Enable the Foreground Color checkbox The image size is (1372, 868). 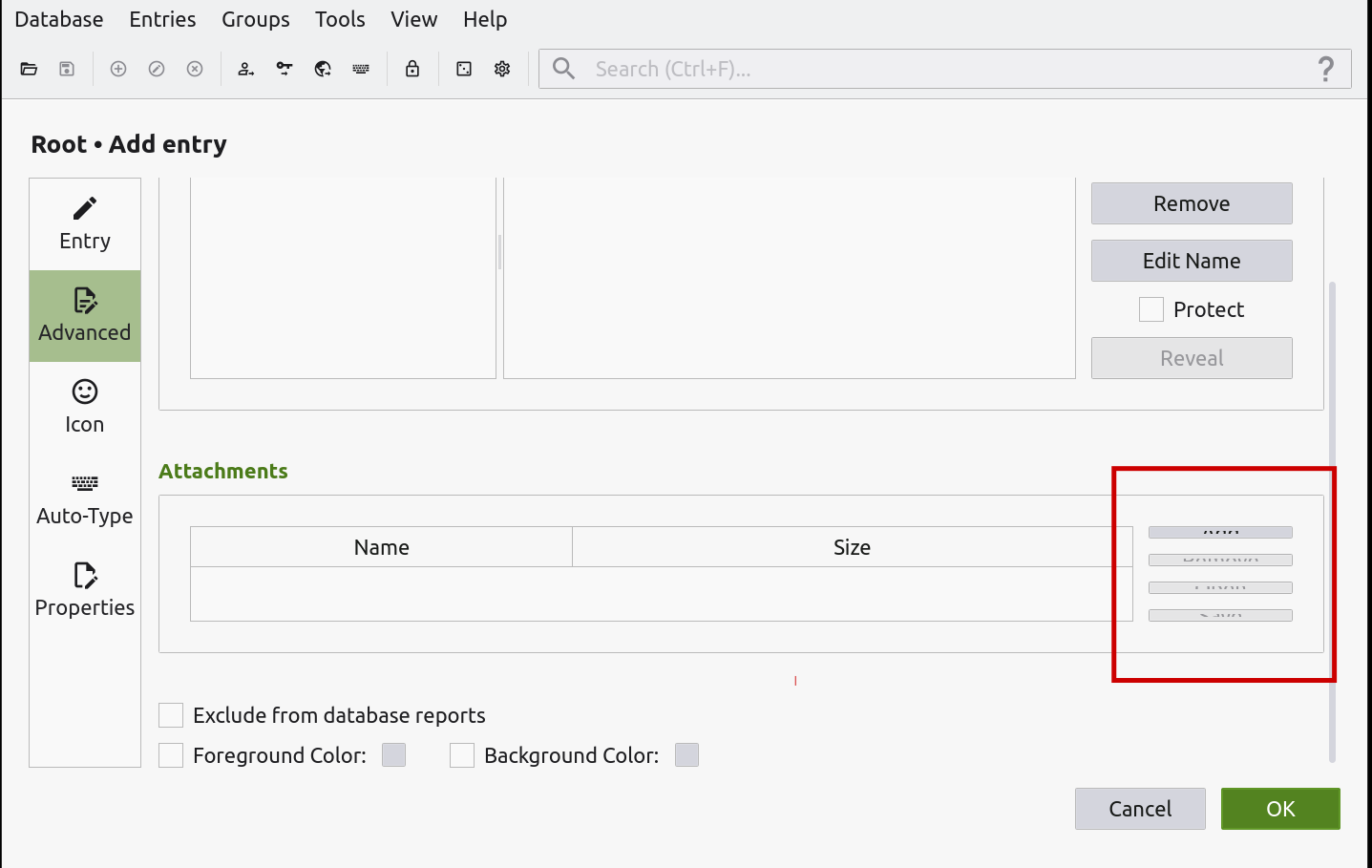click(x=170, y=754)
